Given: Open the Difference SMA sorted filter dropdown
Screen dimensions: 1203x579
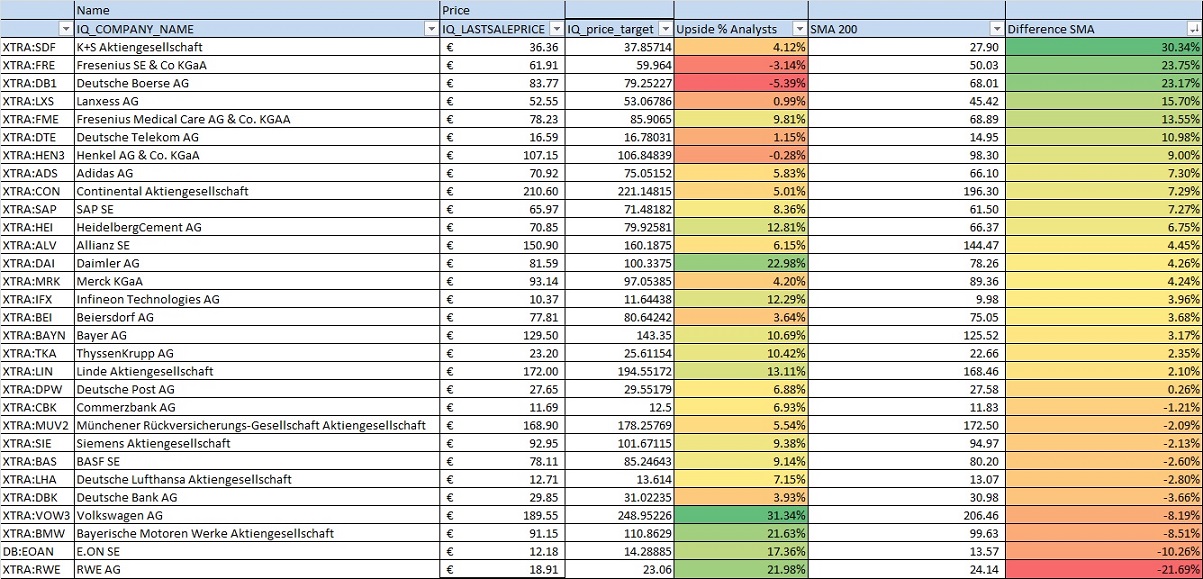Looking at the screenshot, I should (1194, 29).
